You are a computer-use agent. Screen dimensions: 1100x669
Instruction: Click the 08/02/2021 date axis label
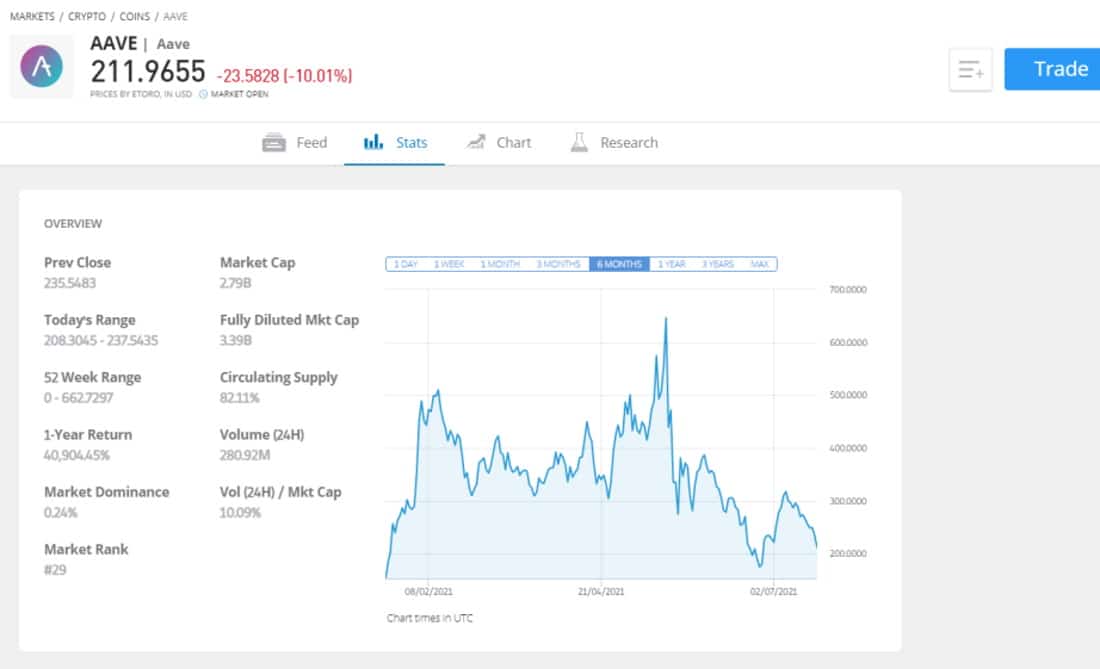[x=429, y=592]
